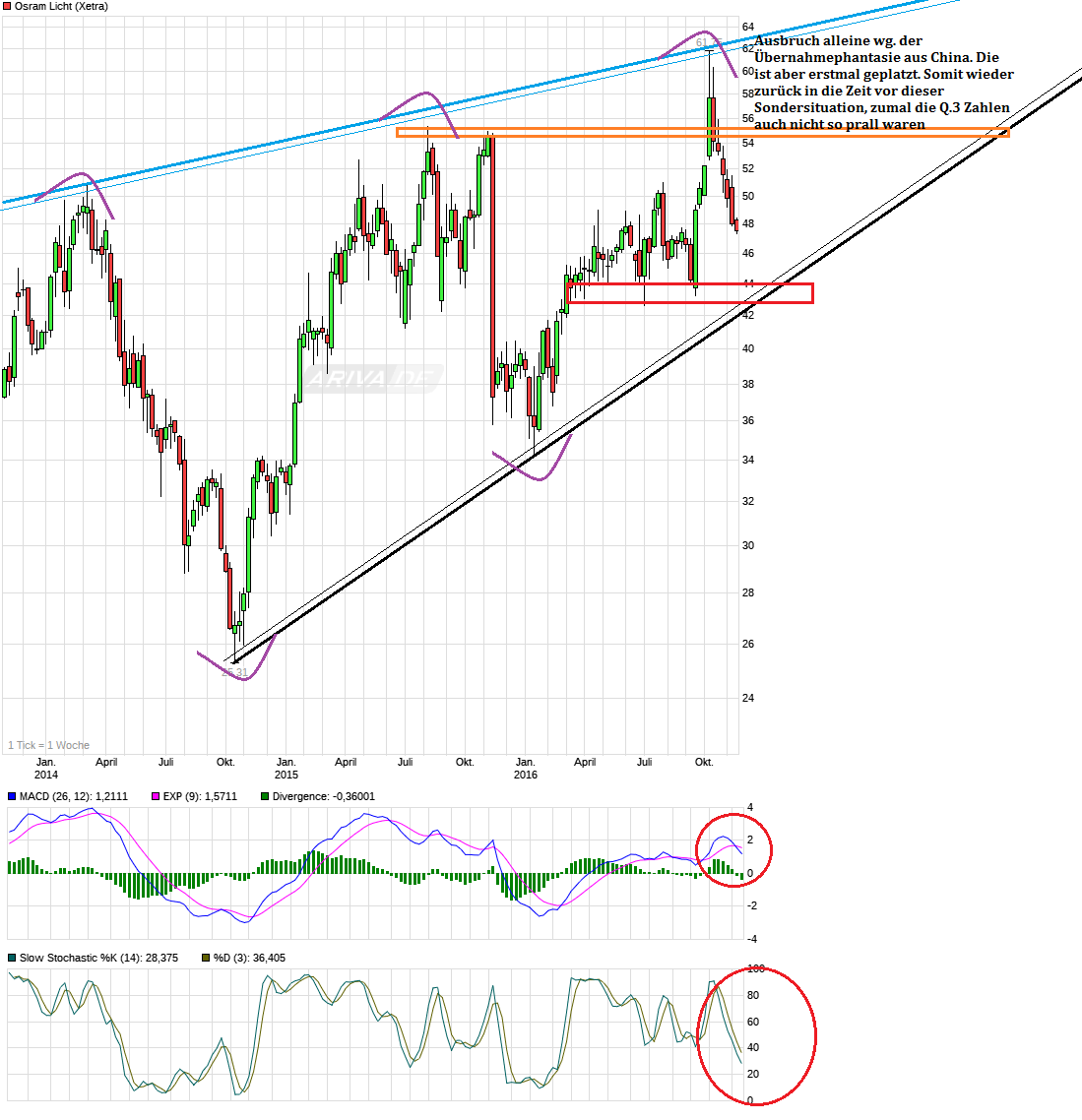Click the '%D (3): 36,405' label
Screen dimensions: 1082x1120
click(249, 958)
